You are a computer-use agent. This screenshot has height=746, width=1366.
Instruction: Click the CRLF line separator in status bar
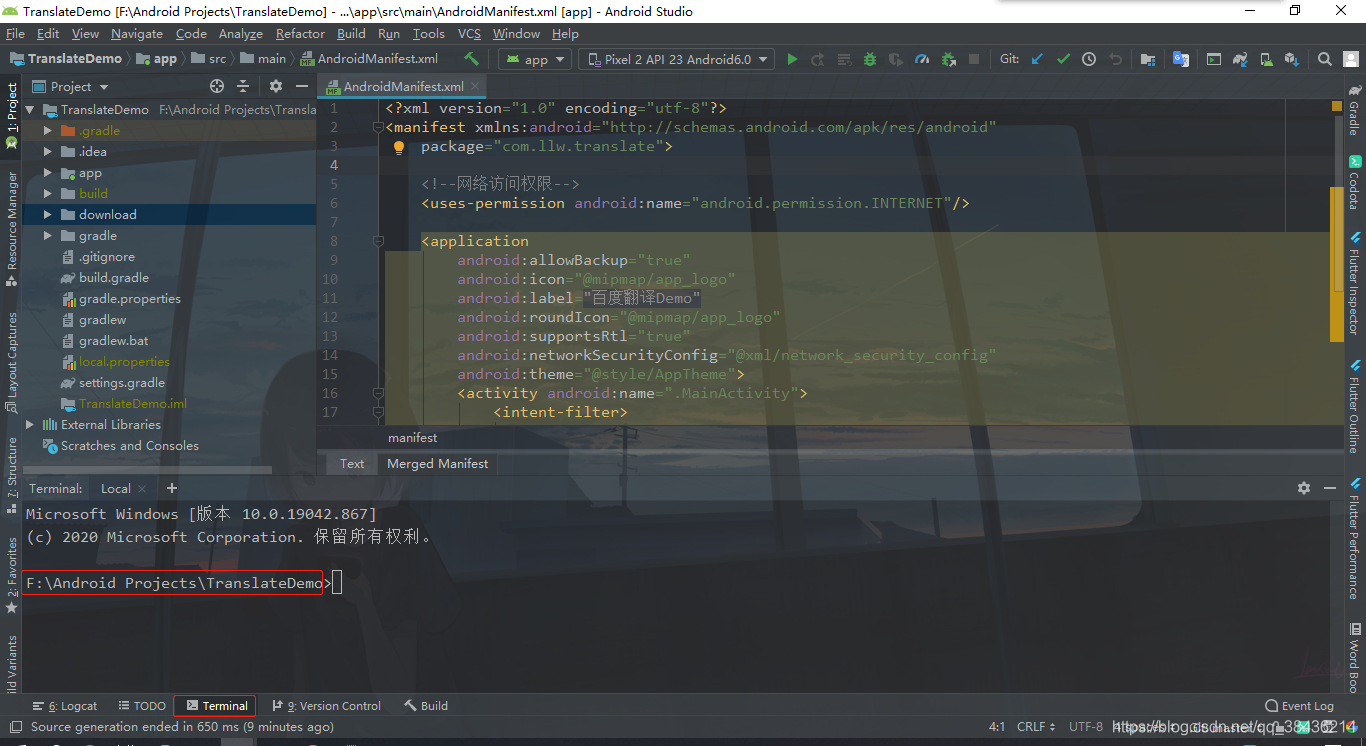click(x=1037, y=727)
